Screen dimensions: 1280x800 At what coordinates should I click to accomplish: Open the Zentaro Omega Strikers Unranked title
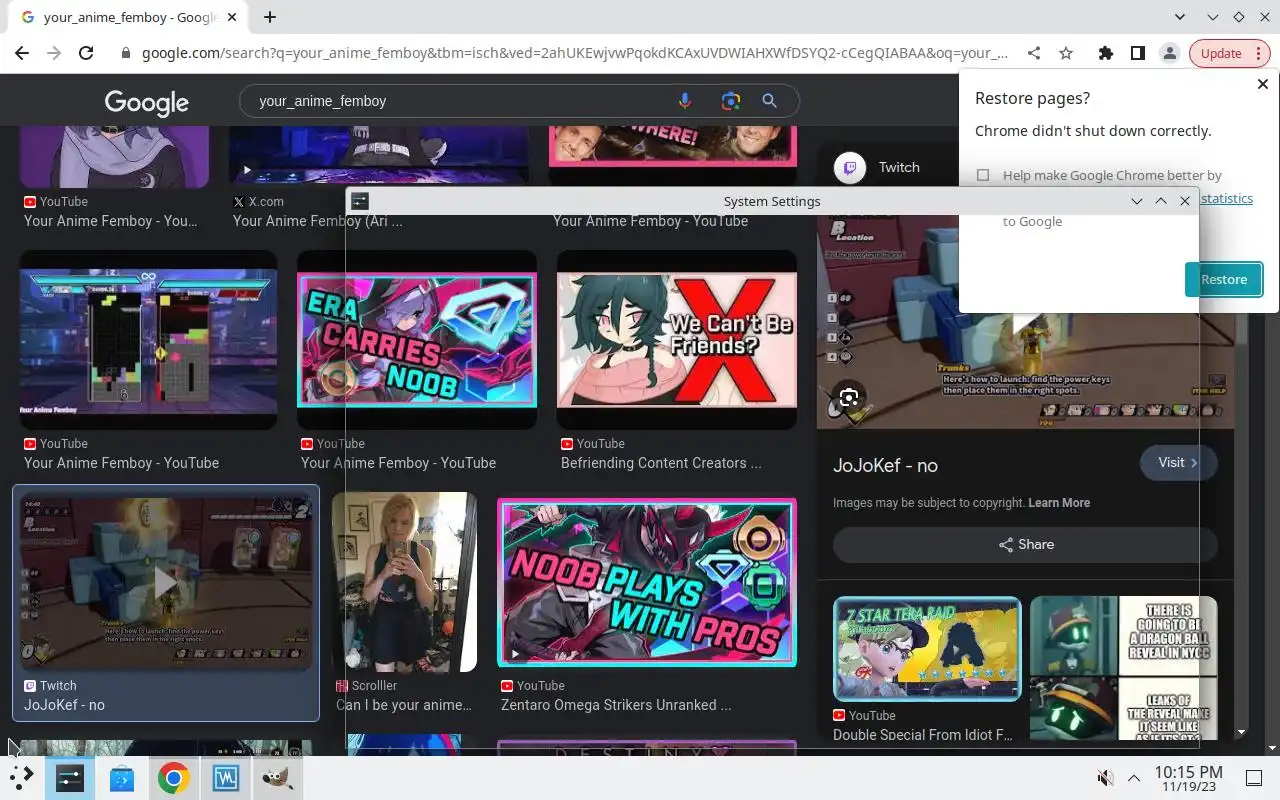(616, 705)
